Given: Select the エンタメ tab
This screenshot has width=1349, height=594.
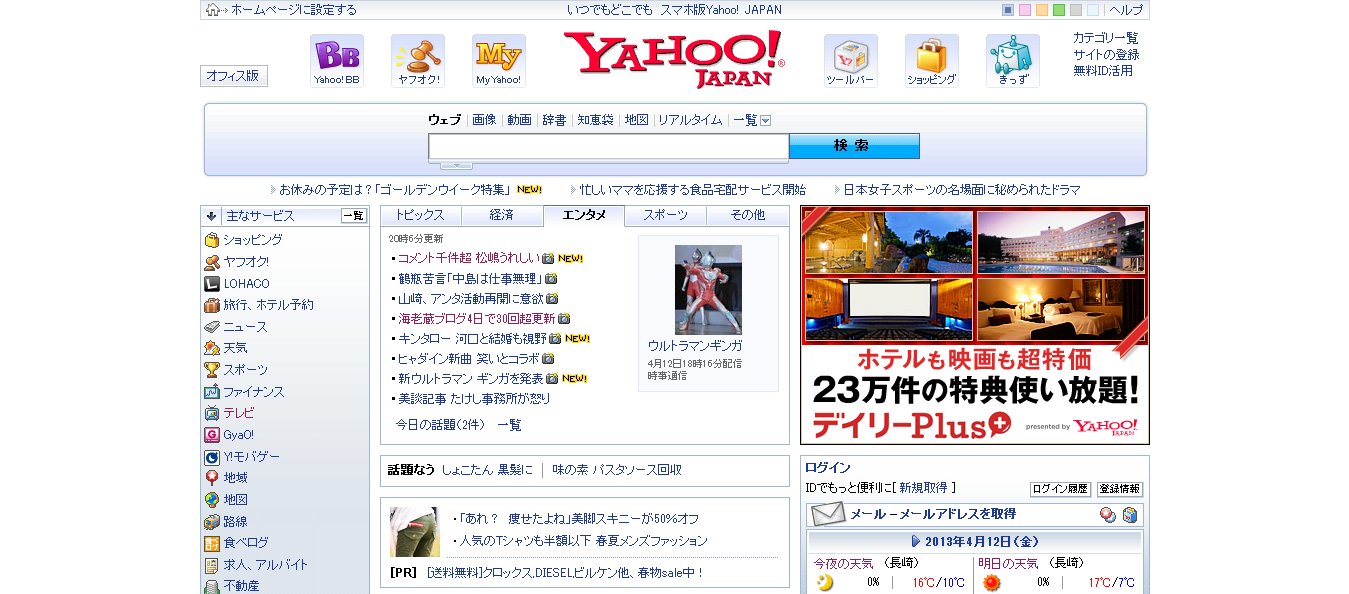Looking at the screenshot, I should [x=584, y=215].
